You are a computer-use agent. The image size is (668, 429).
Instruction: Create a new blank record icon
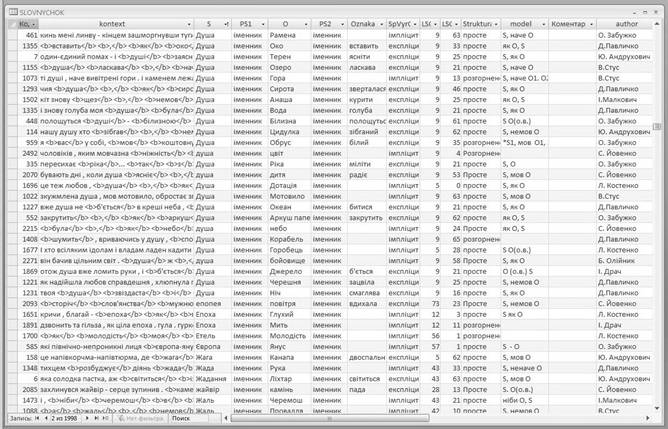click(105, 418)
